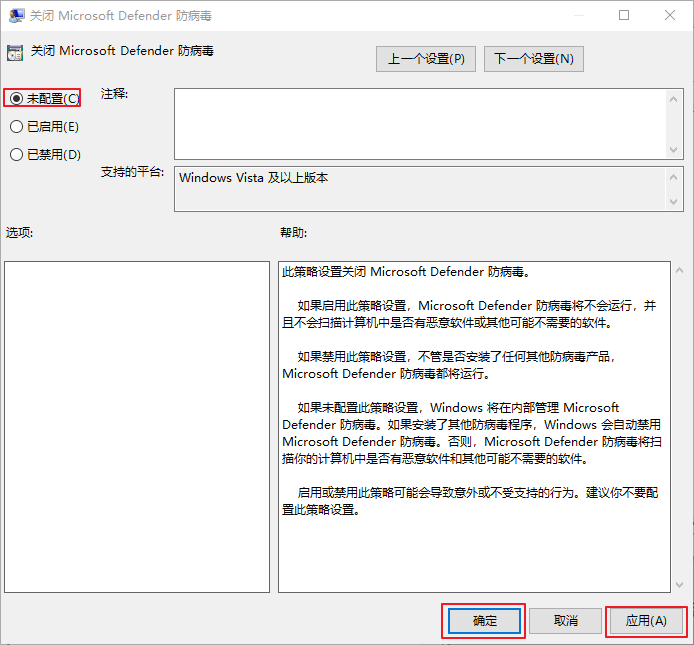The image size is (694, 645).
Task: Click down arrow of help text scrollbar
Action: [x=679, y=585]
